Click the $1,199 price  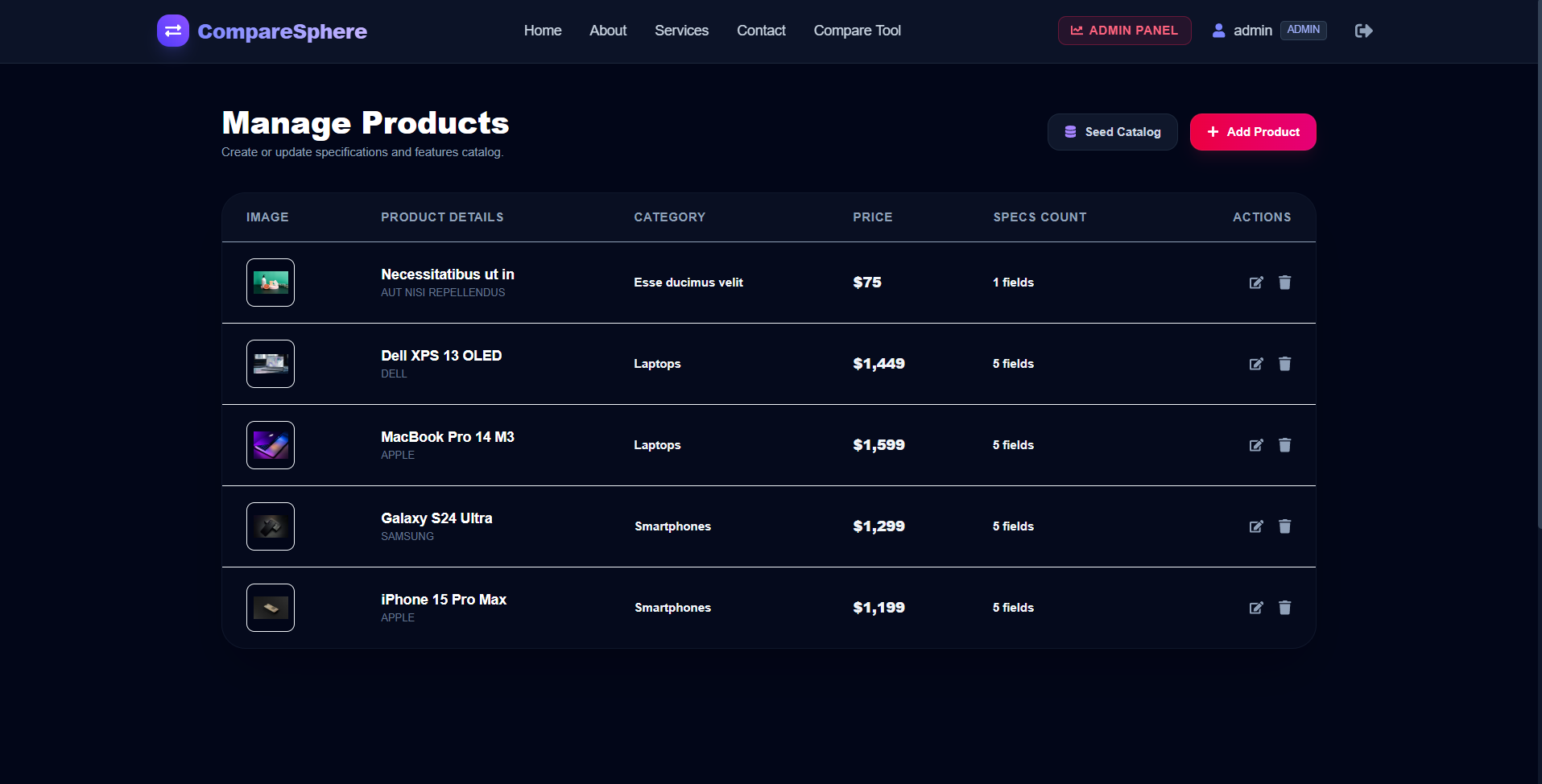point(878,608)
